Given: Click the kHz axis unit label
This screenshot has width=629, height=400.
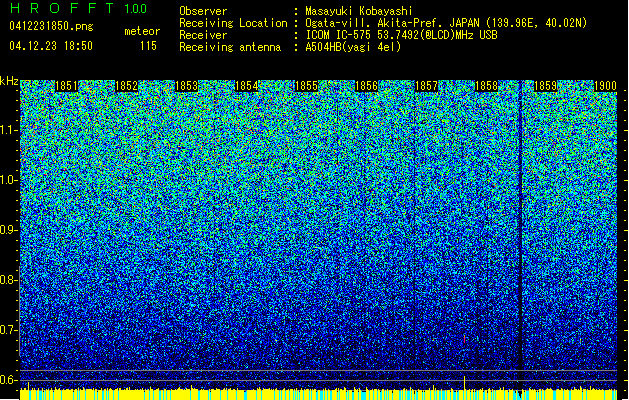Looking at the screenshot, I should (9, 81).
